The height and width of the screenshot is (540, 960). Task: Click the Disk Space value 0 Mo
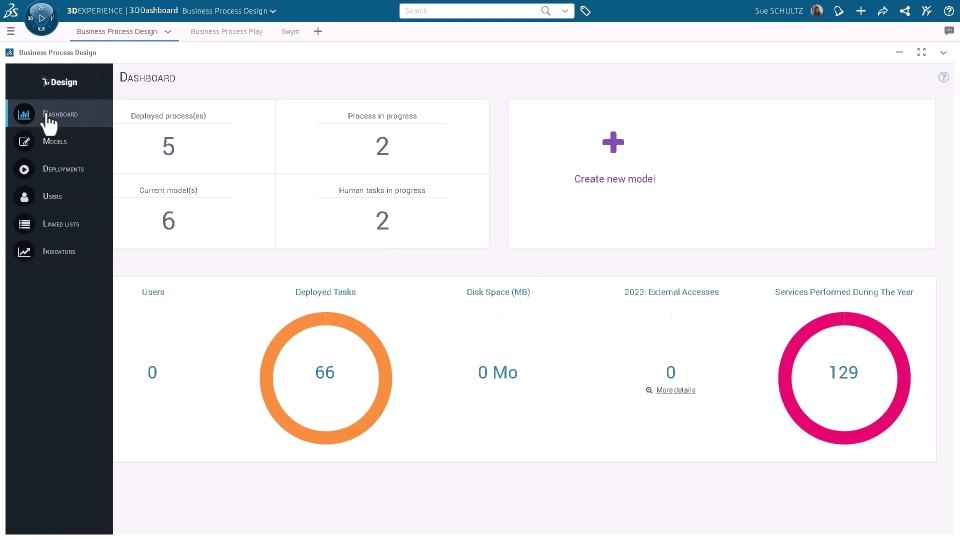coord(498,372)
